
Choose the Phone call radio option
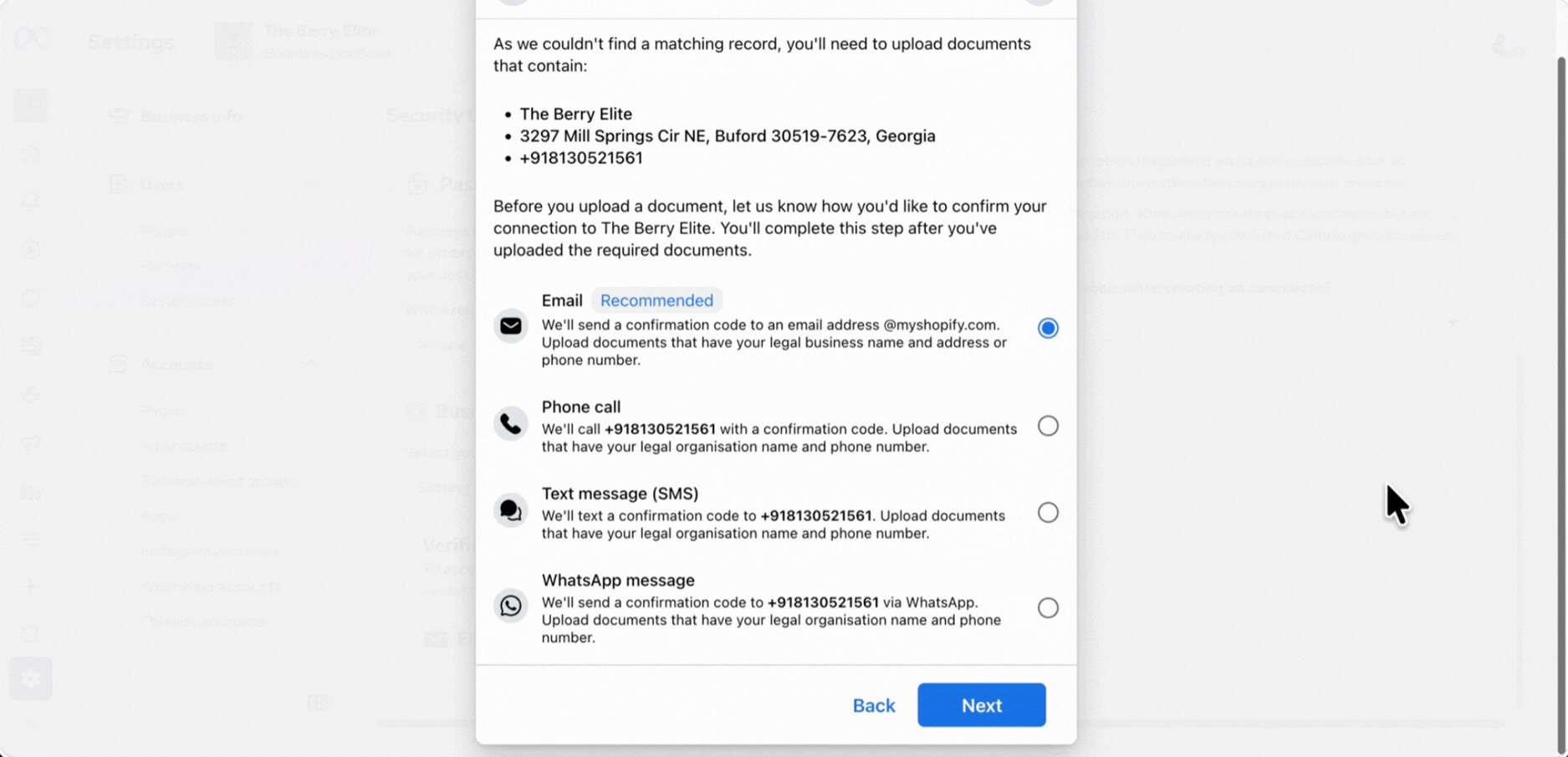pos(1048,426)
